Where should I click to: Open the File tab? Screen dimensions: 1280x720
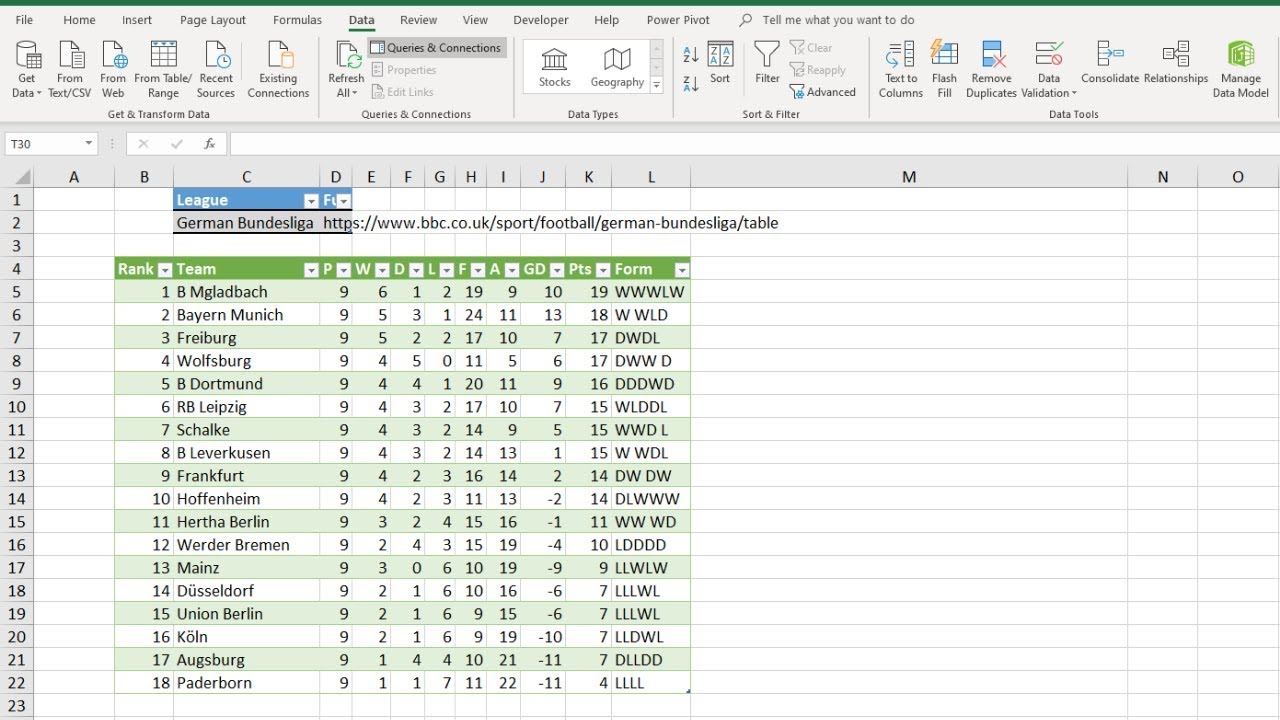tap(24, 20)
